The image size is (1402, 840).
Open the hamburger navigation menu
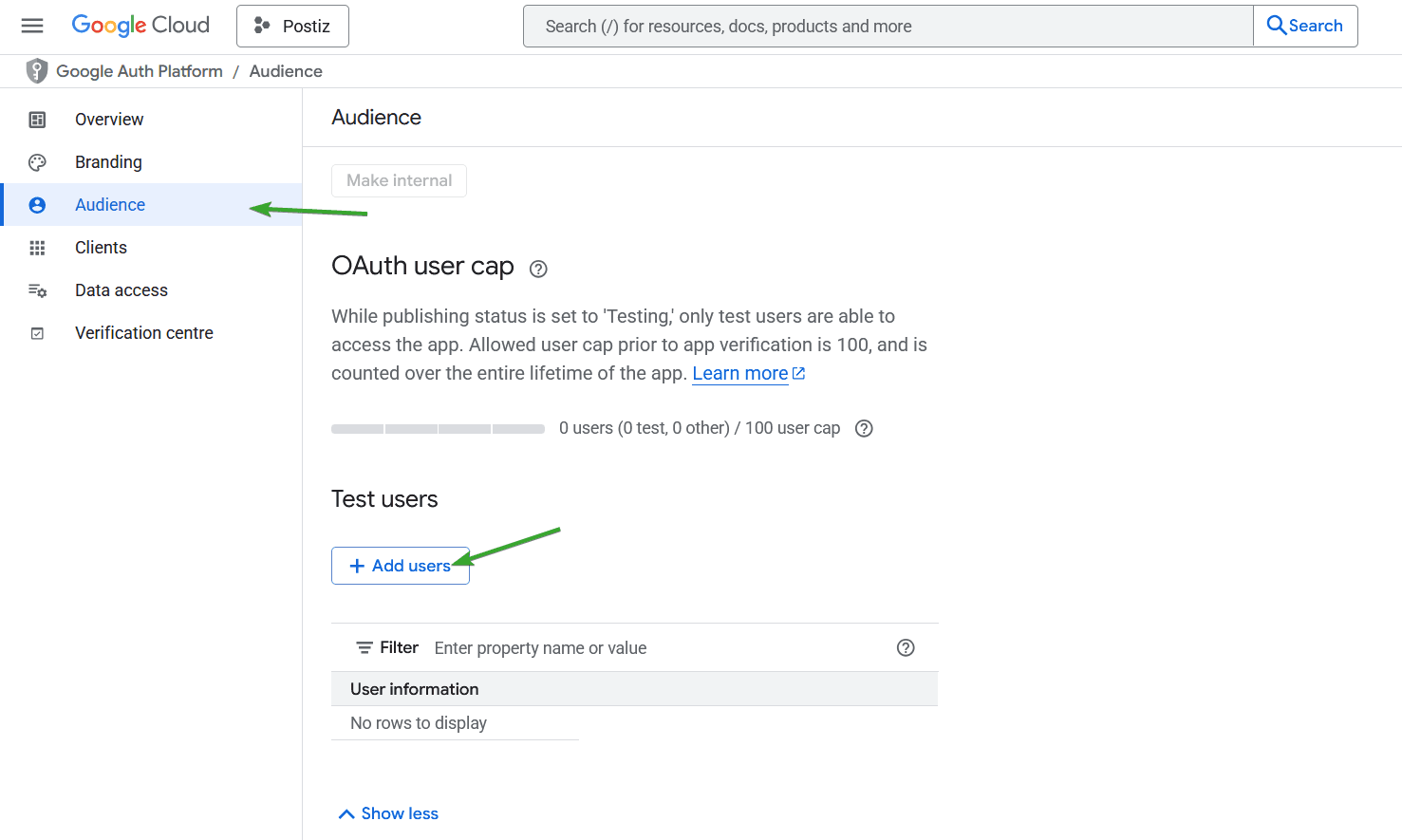32,26
